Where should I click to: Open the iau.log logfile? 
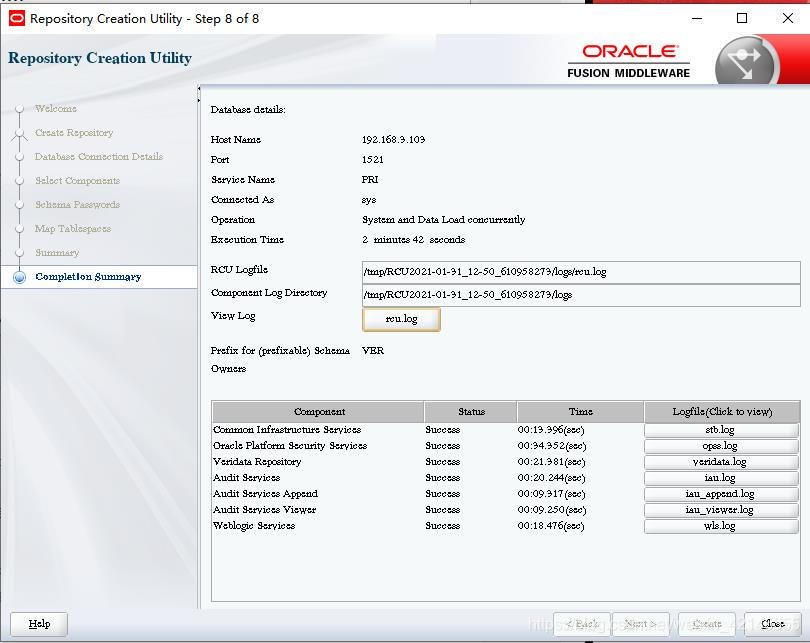click(x=721, y=478)
